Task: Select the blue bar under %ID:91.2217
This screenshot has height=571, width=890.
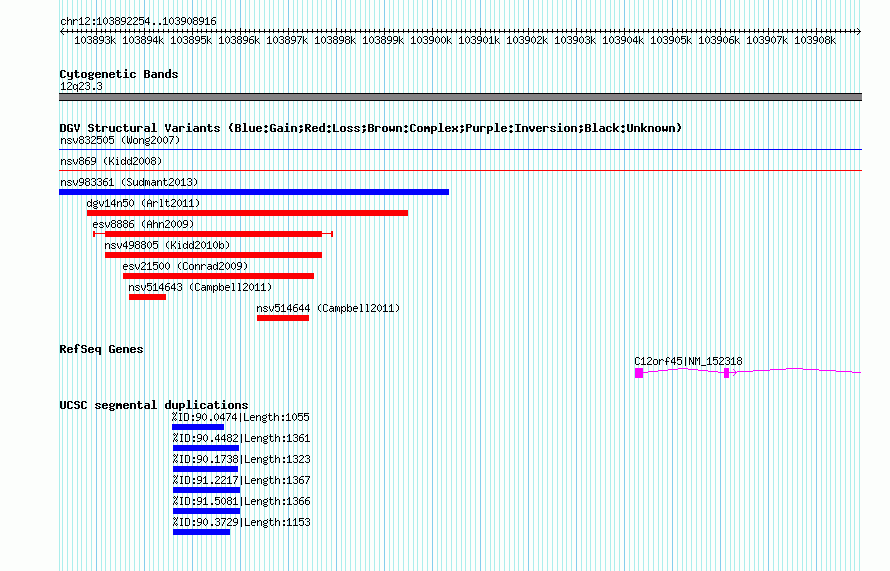Action: tap(207, 490)
